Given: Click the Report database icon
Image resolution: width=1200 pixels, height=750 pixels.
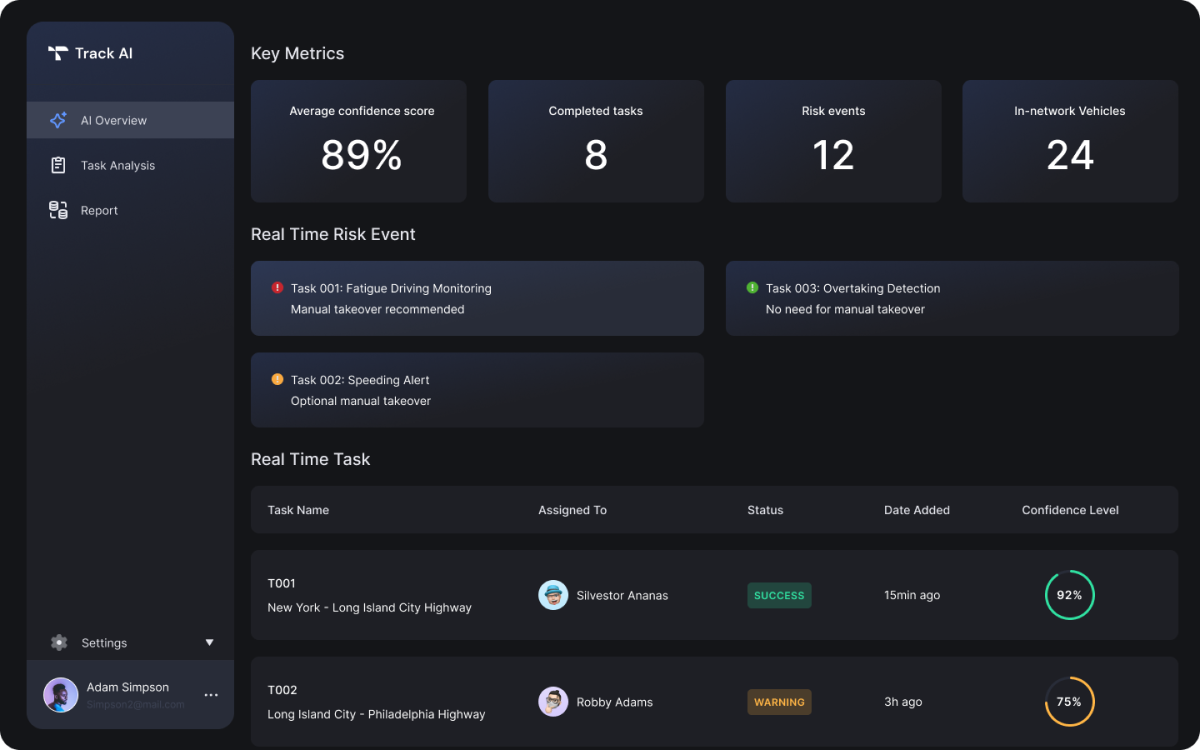Looking at the screenshot, I should coord(58,210).
